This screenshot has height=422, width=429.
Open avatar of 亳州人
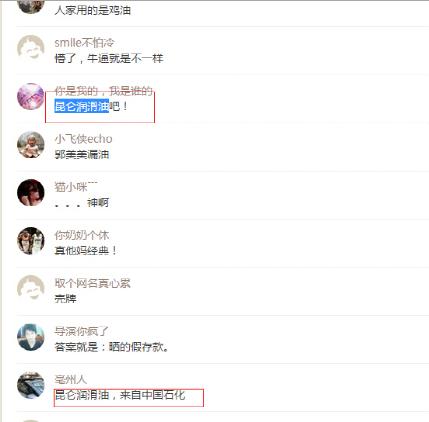click(x=31, y=385)
